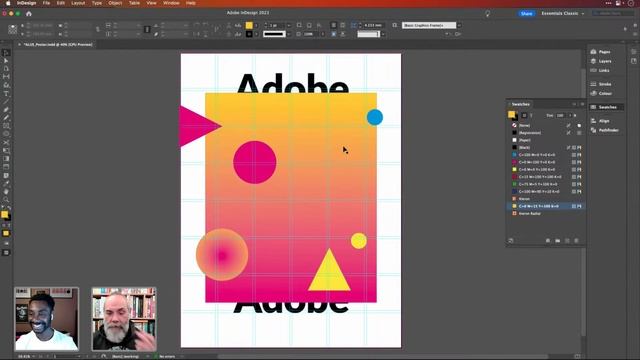
Task: Open Basic Graphics Frame object style dropdown
Action: coord(459,25)
